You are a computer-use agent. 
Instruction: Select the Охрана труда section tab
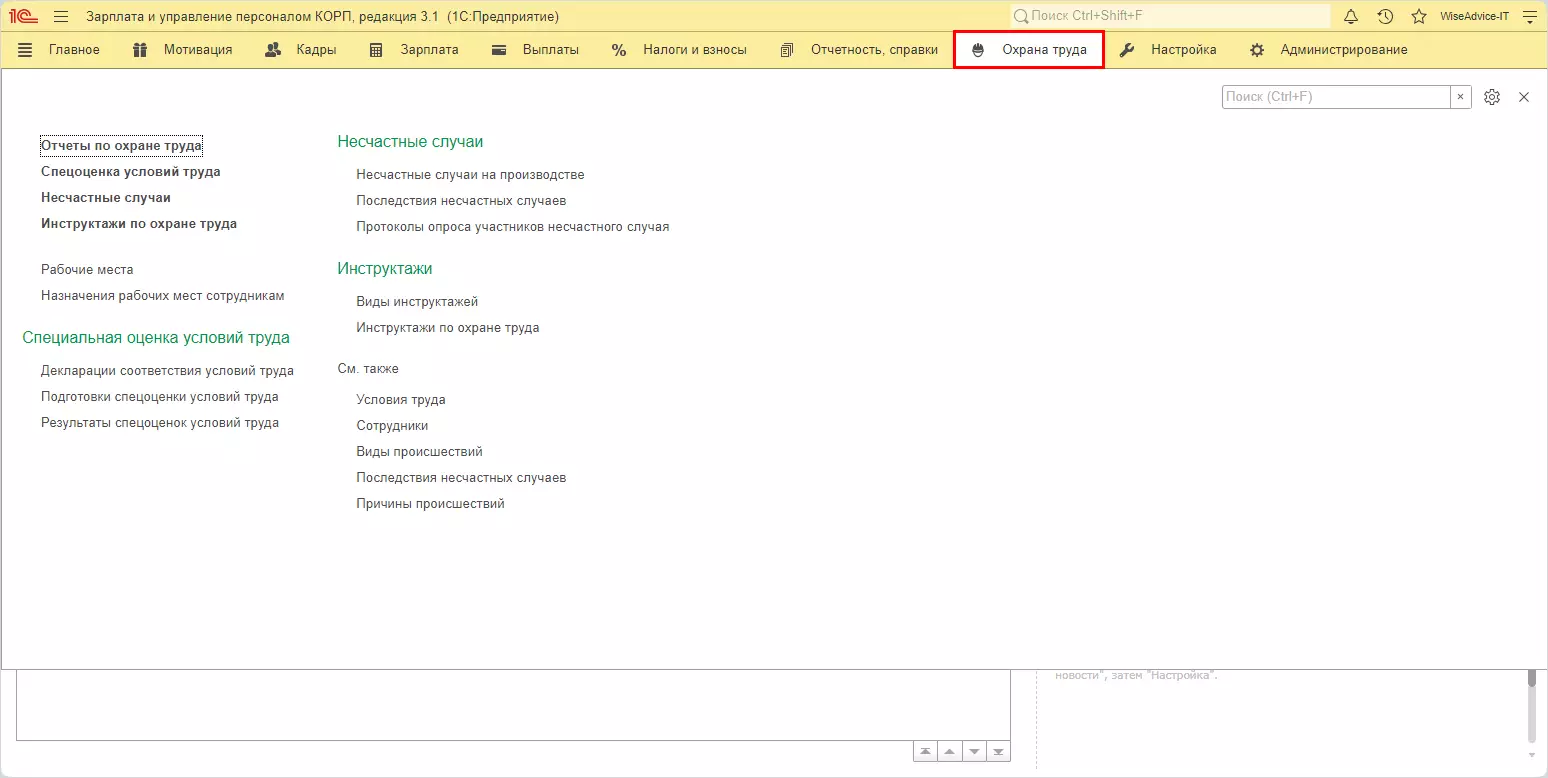tap(1029, 50)
